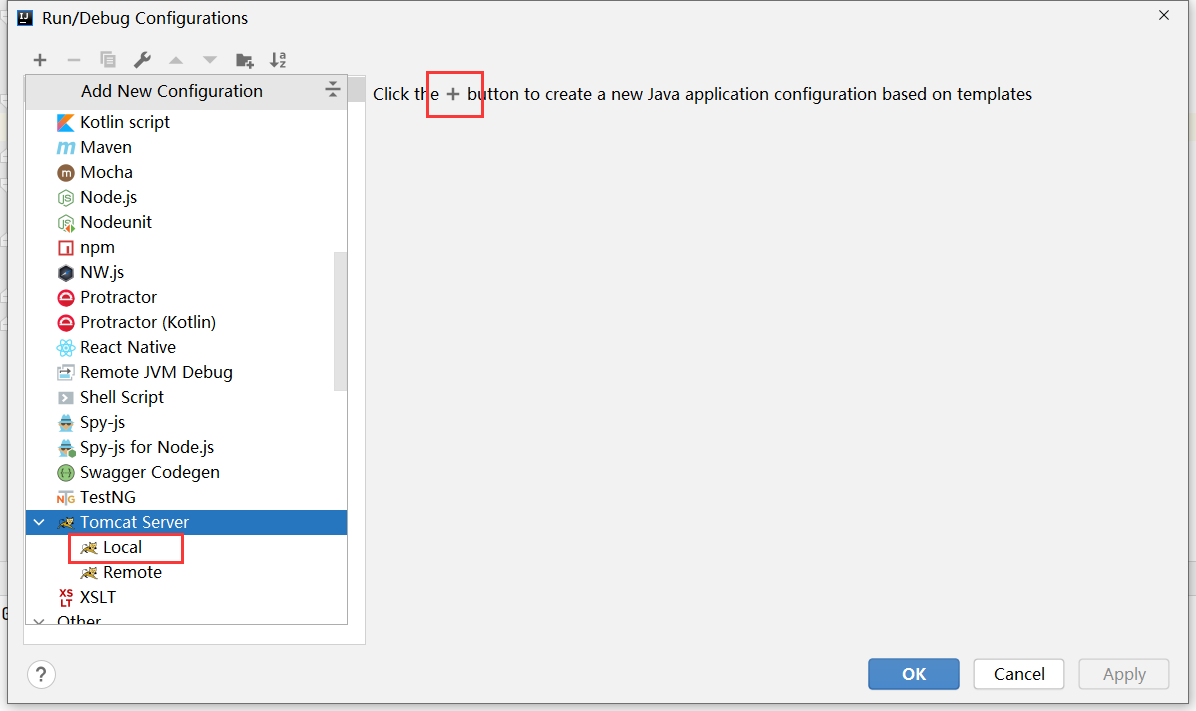Screen dimensions: 1196x711
Task: Click the collapse icon beside Add New Configuration
Action: click(333, 89)
